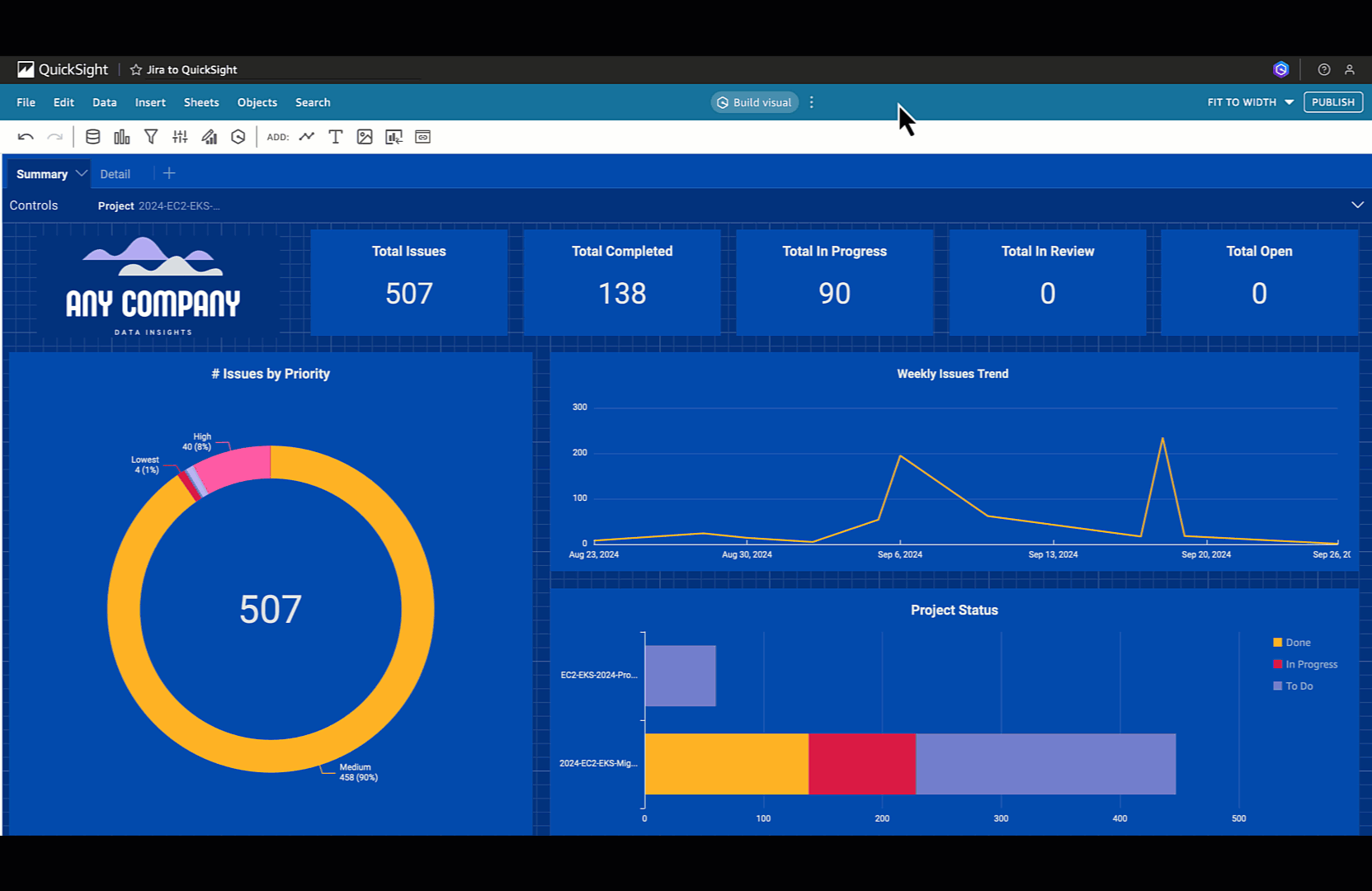Open the user profile icon
The image size is (1372, 891).
tap(1350, 70)
